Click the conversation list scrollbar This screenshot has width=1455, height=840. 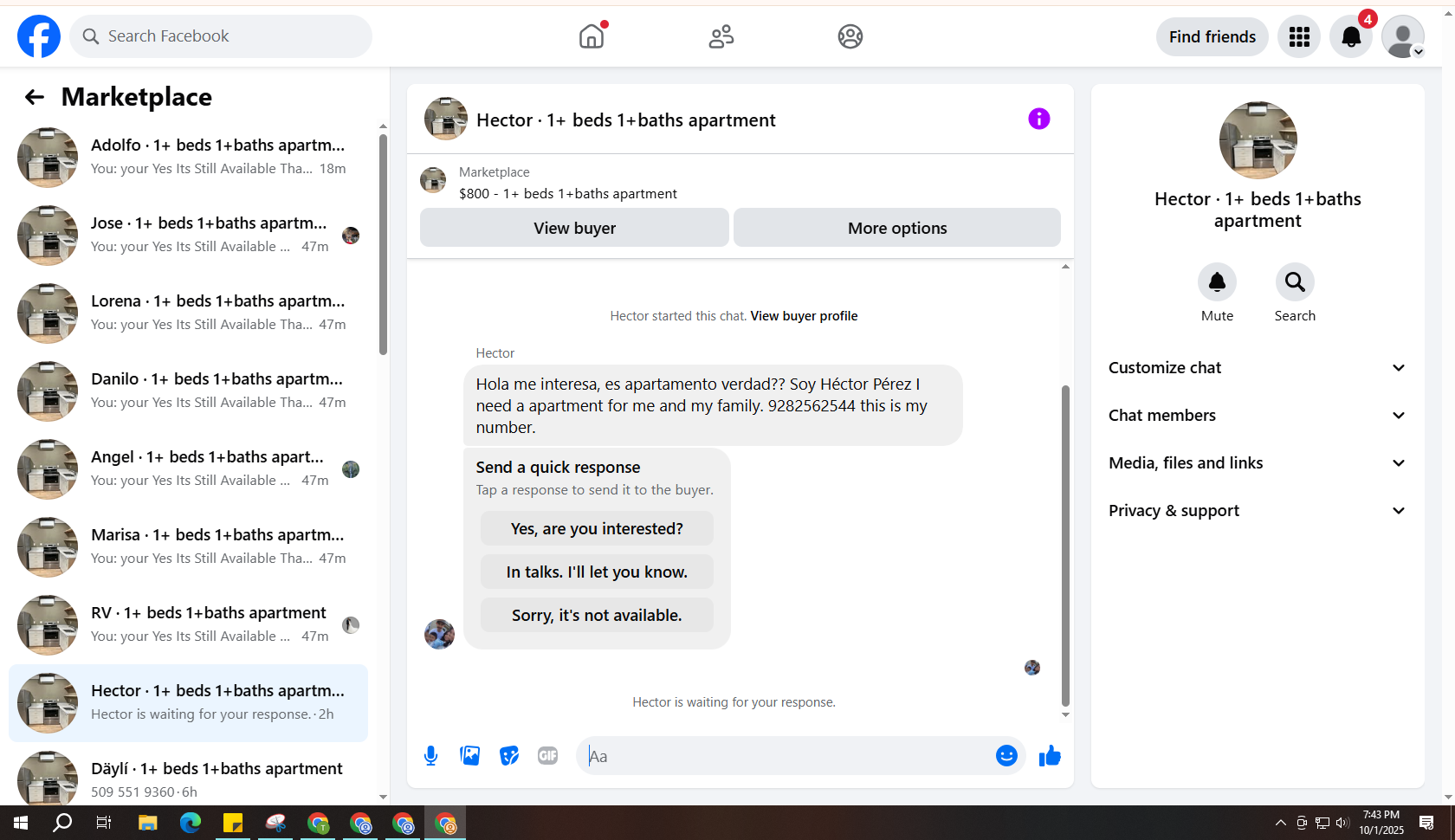[383, 244]
